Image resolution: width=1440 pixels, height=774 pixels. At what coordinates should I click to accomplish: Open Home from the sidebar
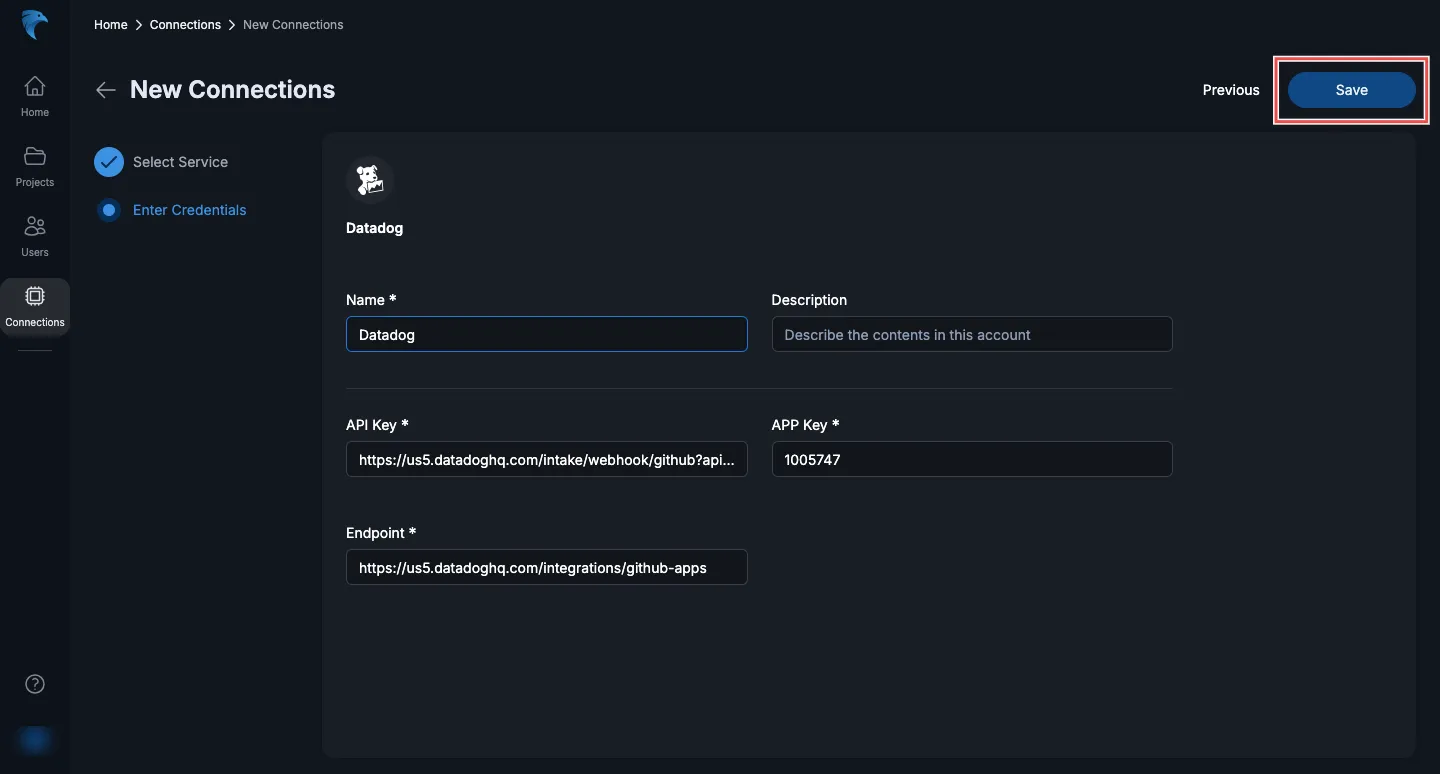click(x=35, y=96)
